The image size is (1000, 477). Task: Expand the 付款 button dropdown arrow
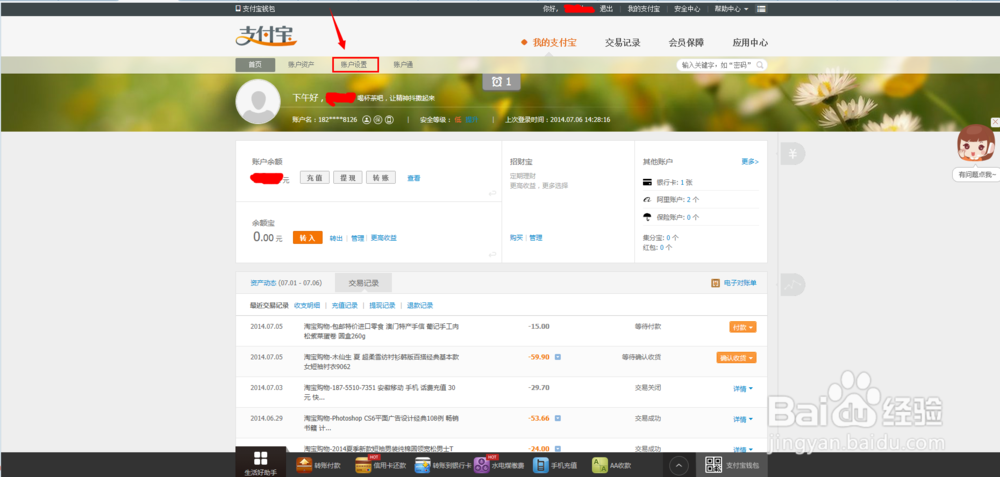(751, 327)
